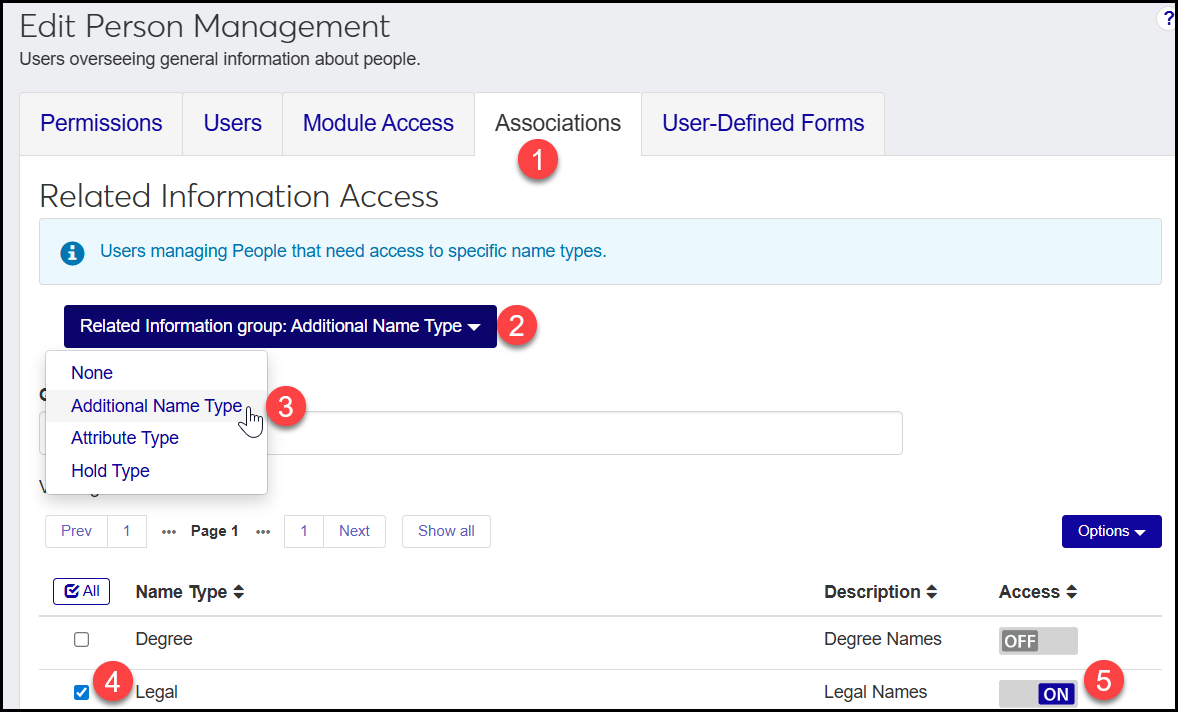Viewport: 1178px width, 712px height.
Task: Sort by Name Type column arrows
Action: pos(238,592)
